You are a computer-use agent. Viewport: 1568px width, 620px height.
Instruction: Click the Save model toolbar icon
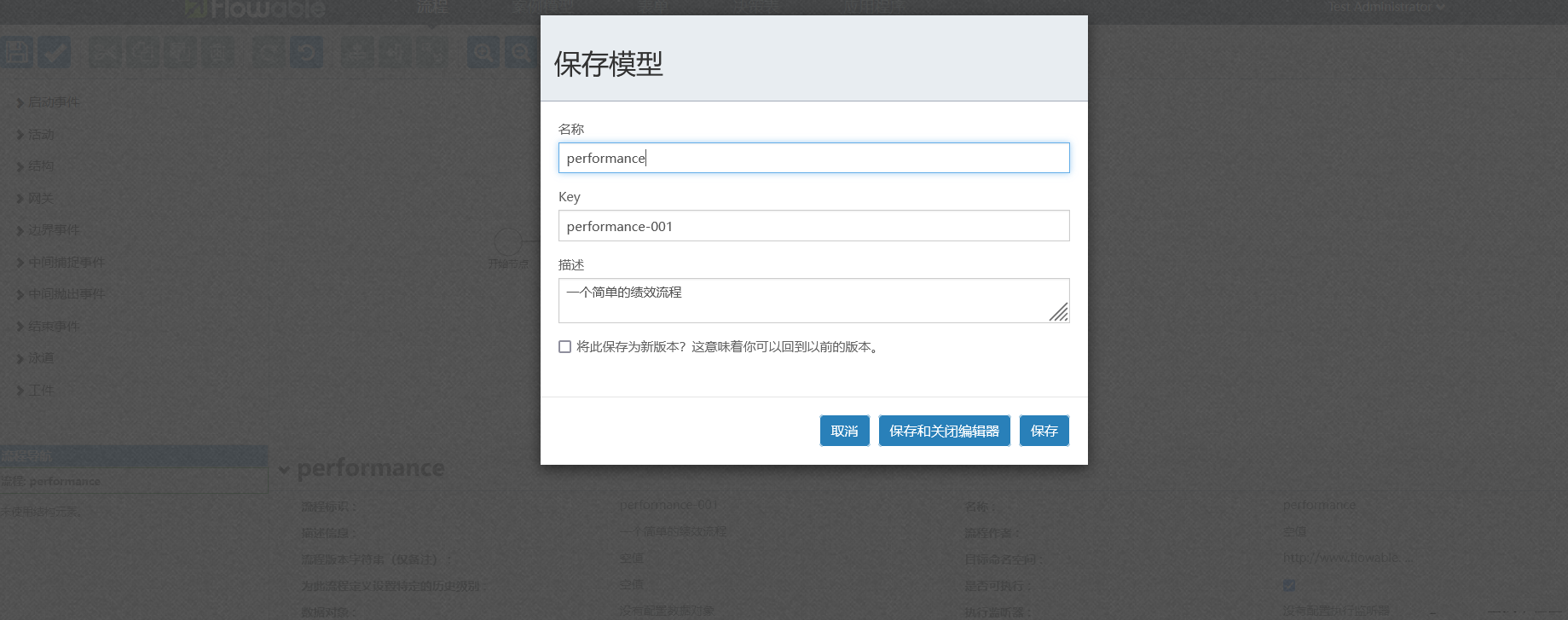17,52
